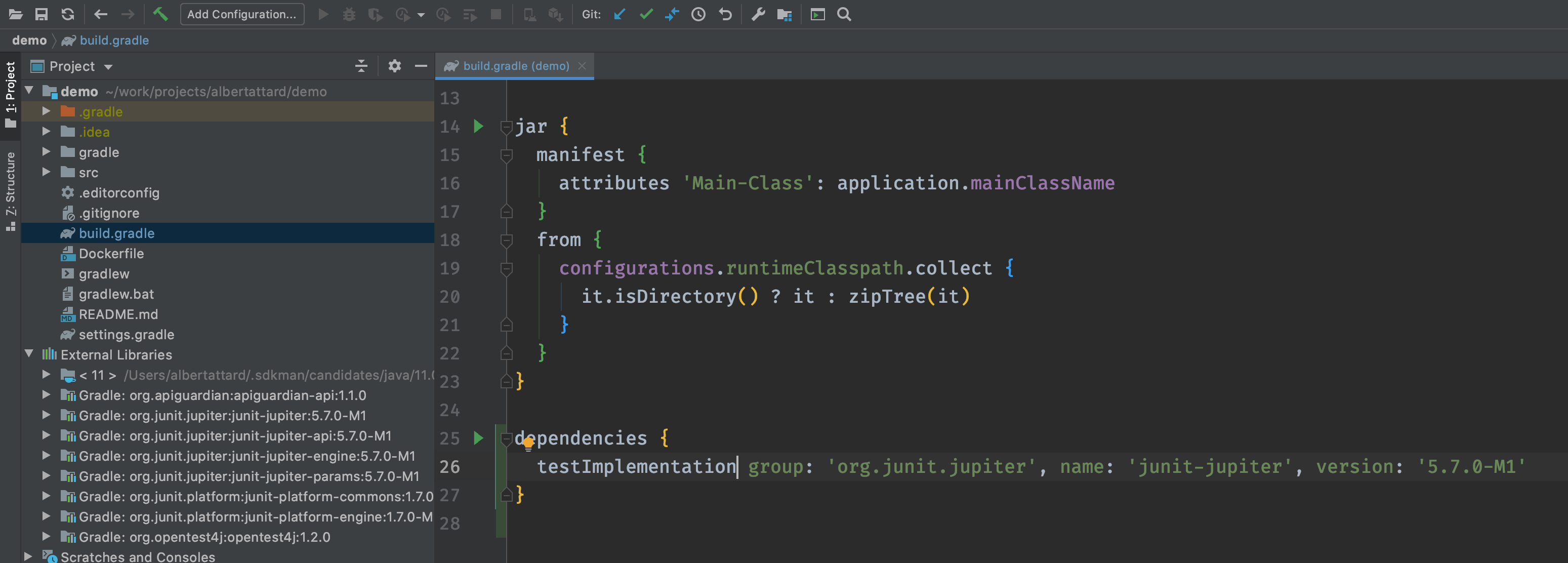
Task: Run jar task via line 14 gutter arrow
Action: pos(478,126)
